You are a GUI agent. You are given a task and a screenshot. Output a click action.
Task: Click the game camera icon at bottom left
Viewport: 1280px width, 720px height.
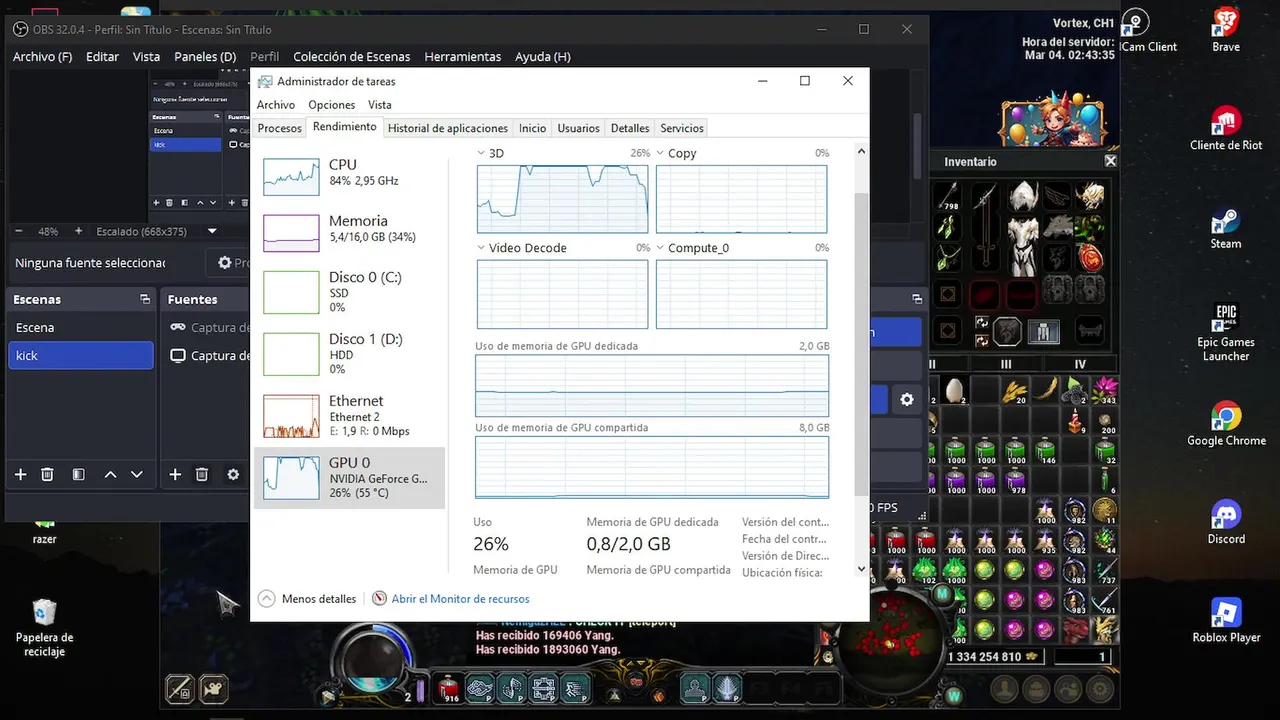click(x=213, y=688)
